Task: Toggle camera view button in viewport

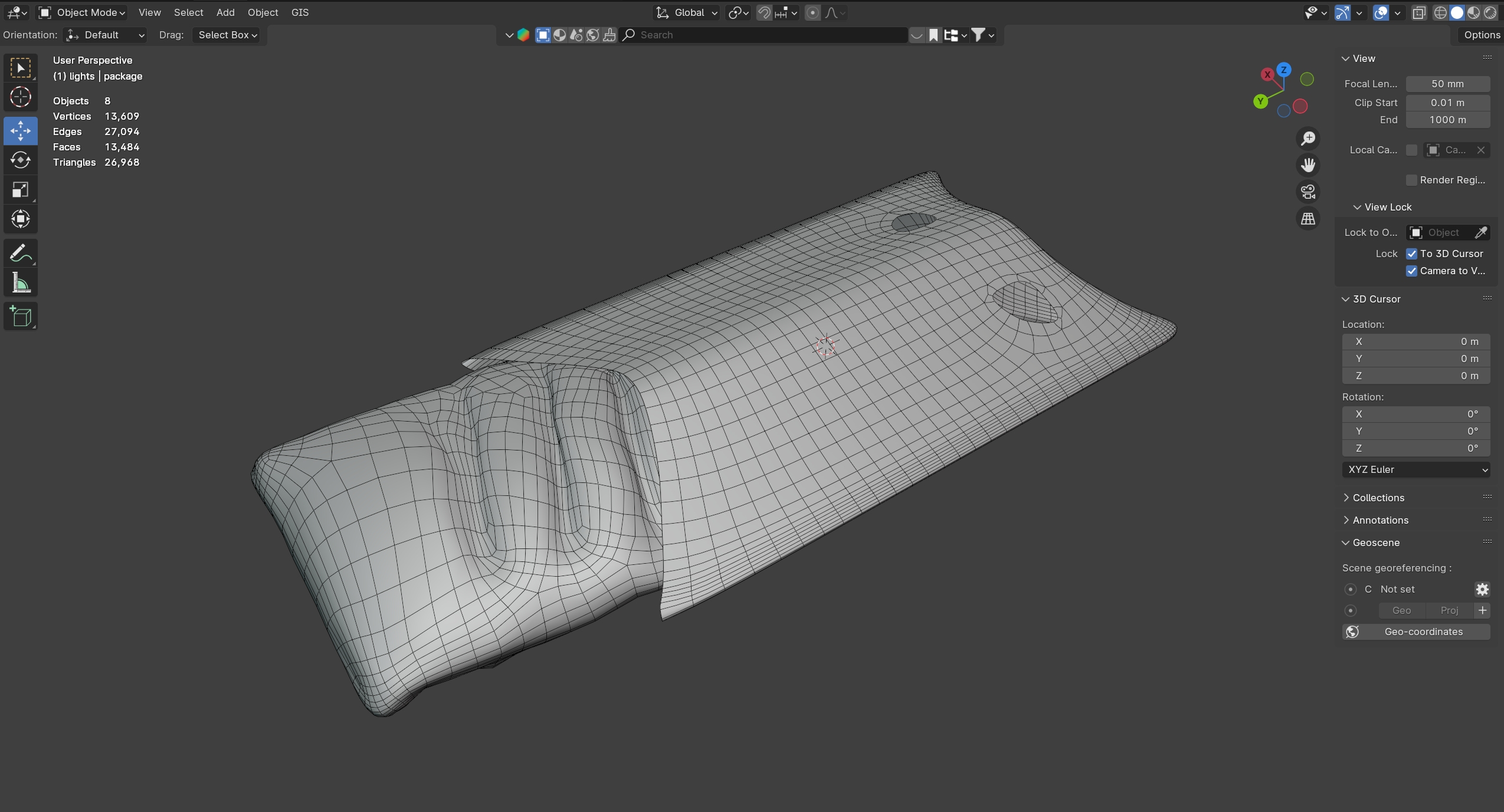Action: pyautogui.click(x=1308, y=192)
